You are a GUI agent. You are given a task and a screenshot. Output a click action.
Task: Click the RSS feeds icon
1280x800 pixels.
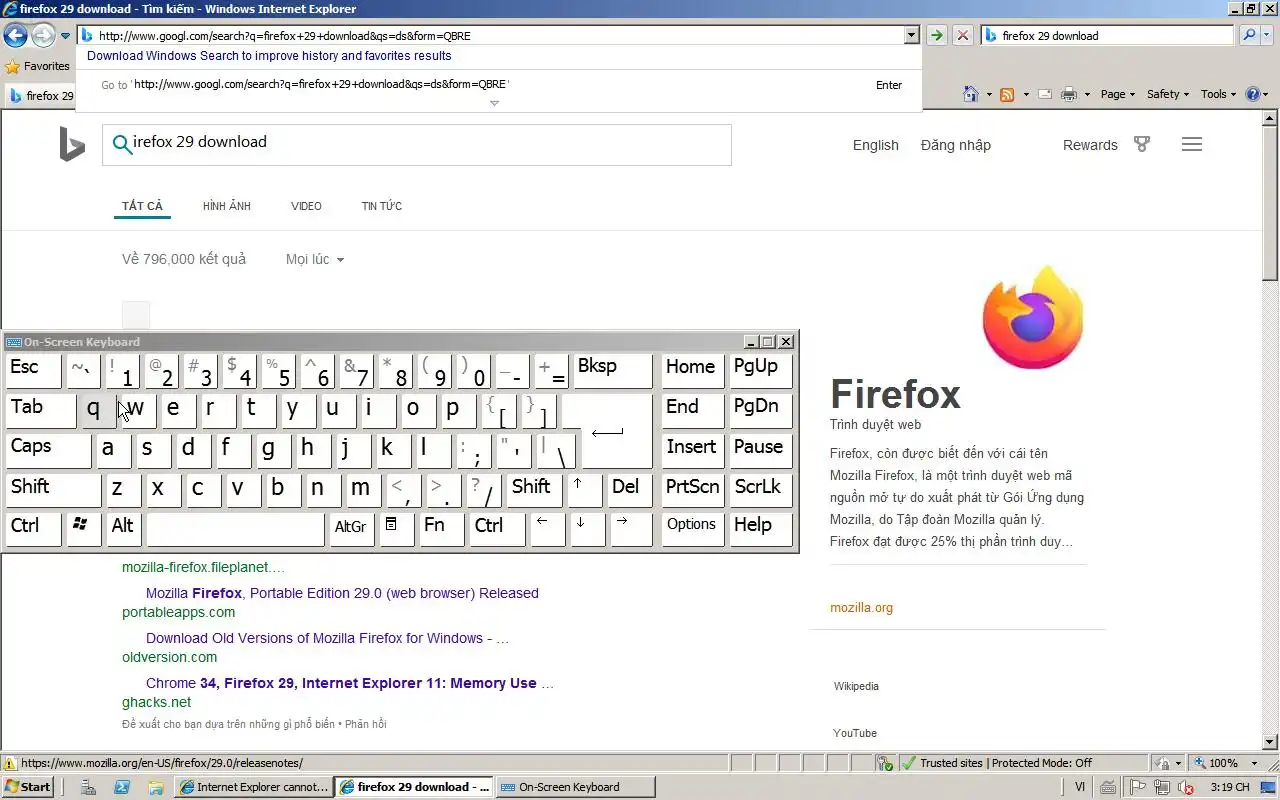1007,94
